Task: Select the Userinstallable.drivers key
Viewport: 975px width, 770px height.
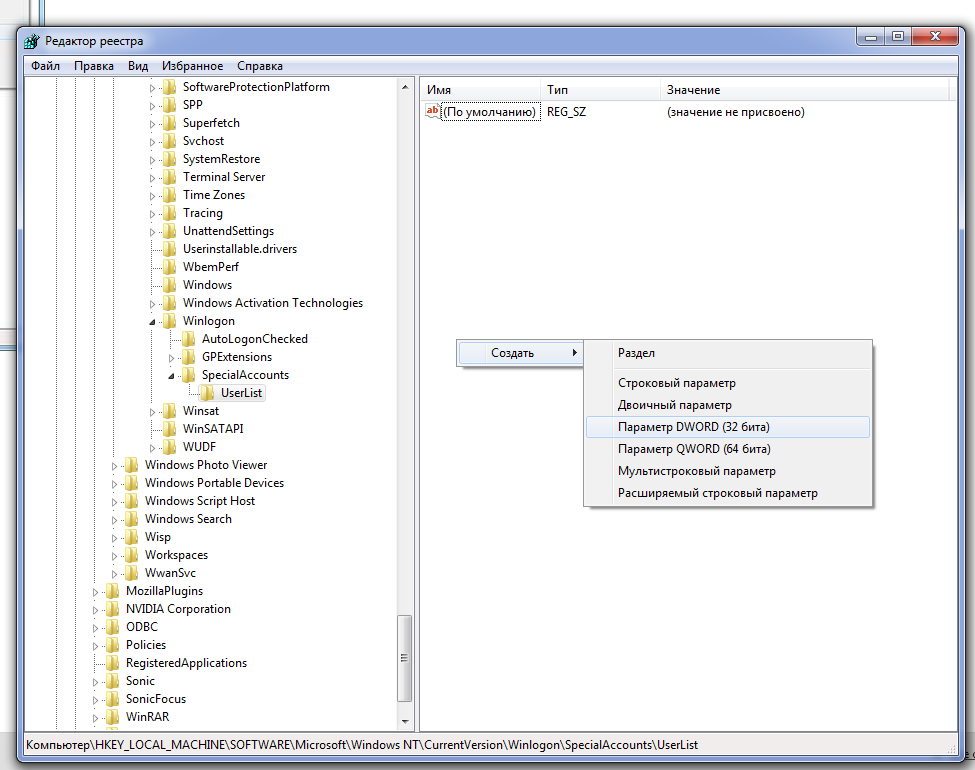Action: [x=240, y=249]
